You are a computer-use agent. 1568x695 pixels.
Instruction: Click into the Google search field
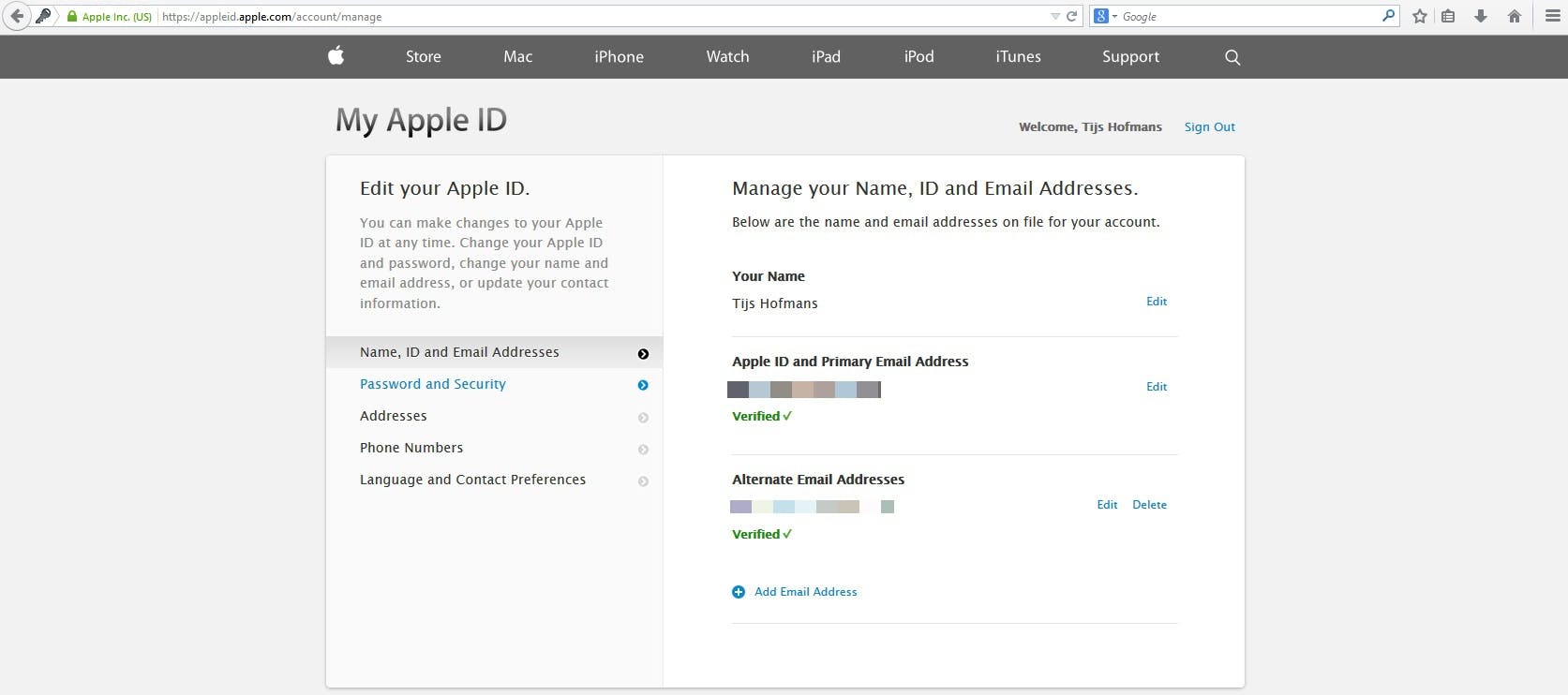click(1247, 16)
